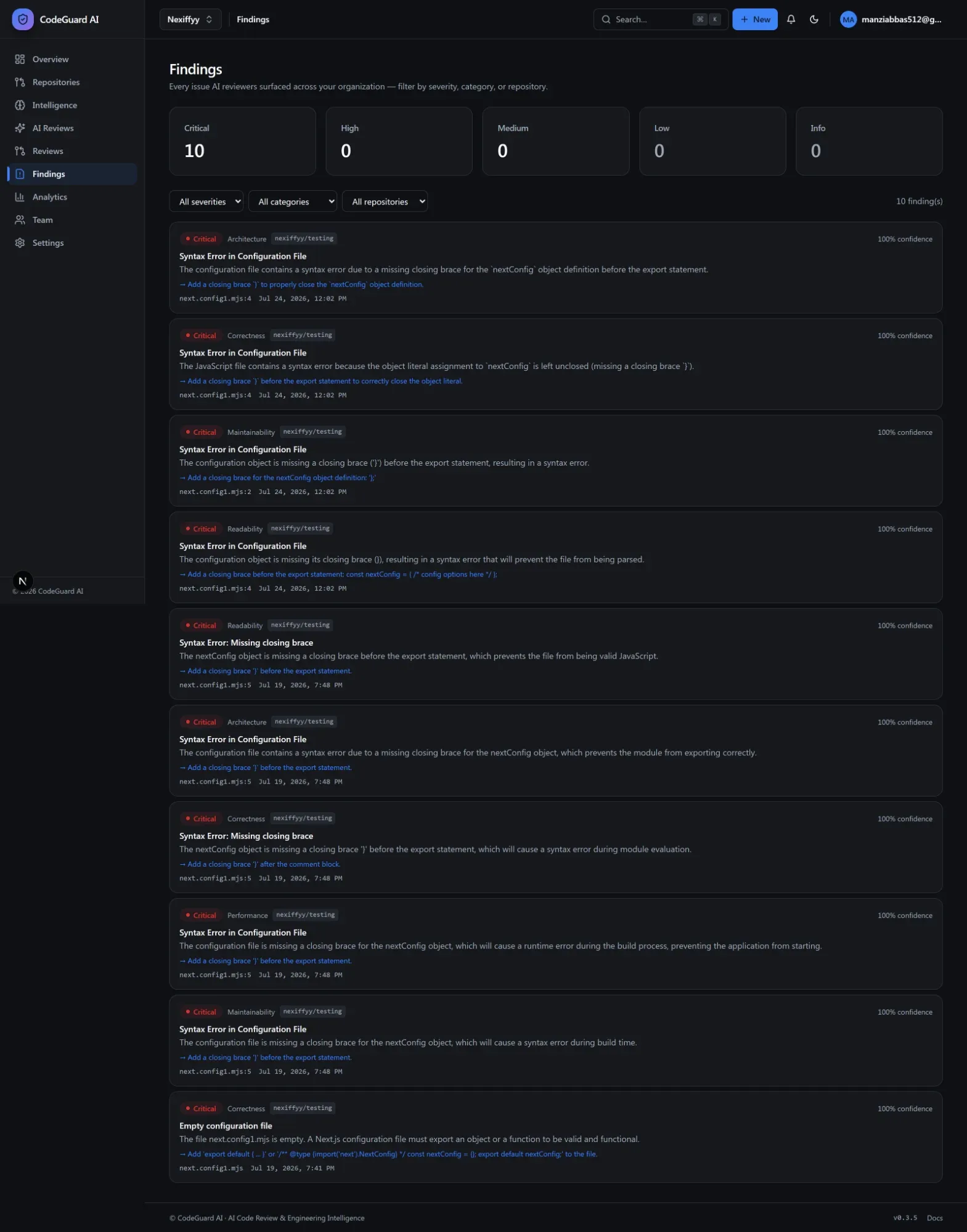Focus the Search field in the top bar

point(661,19)
